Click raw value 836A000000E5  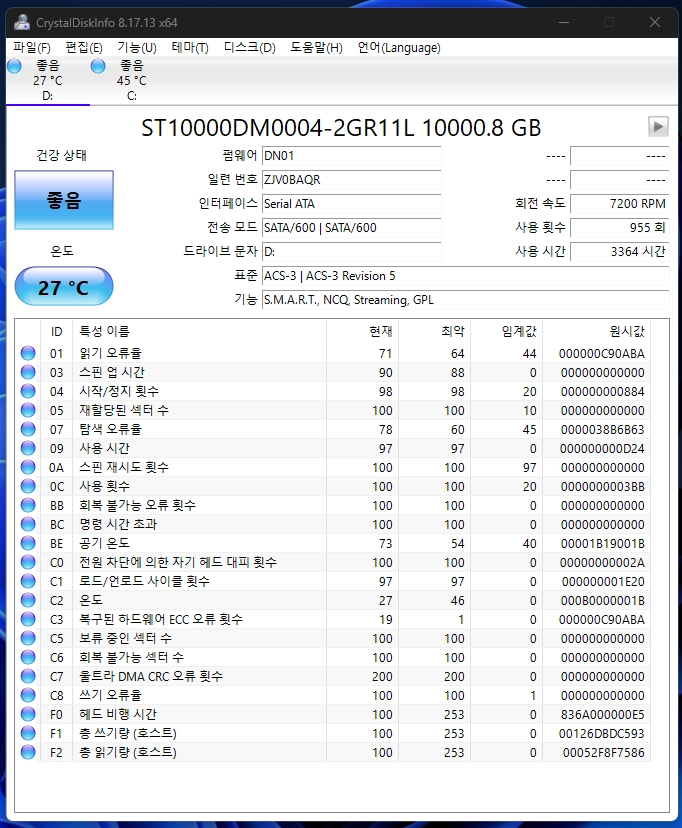[x=602, y=714]
